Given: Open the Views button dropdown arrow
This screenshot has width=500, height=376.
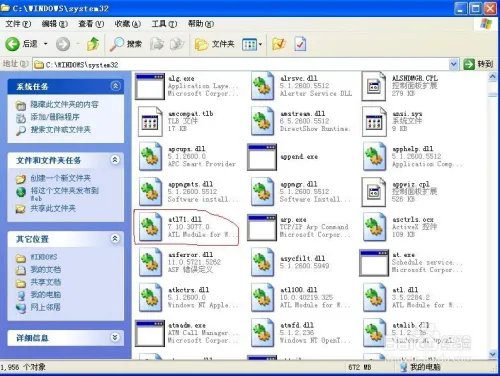Looking at the screenshot, I should [260, 44].
